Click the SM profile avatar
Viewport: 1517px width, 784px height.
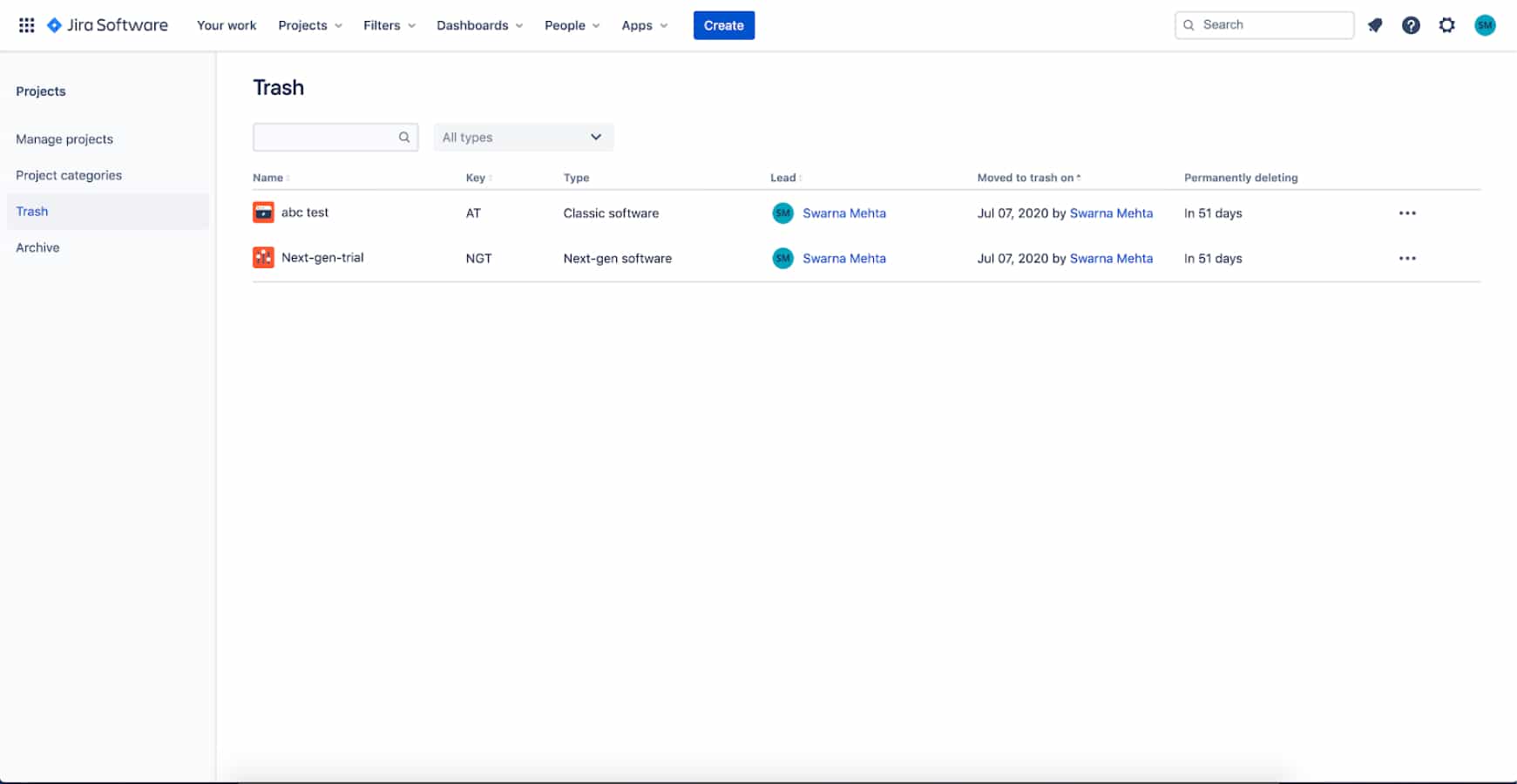pos(1486,25)
